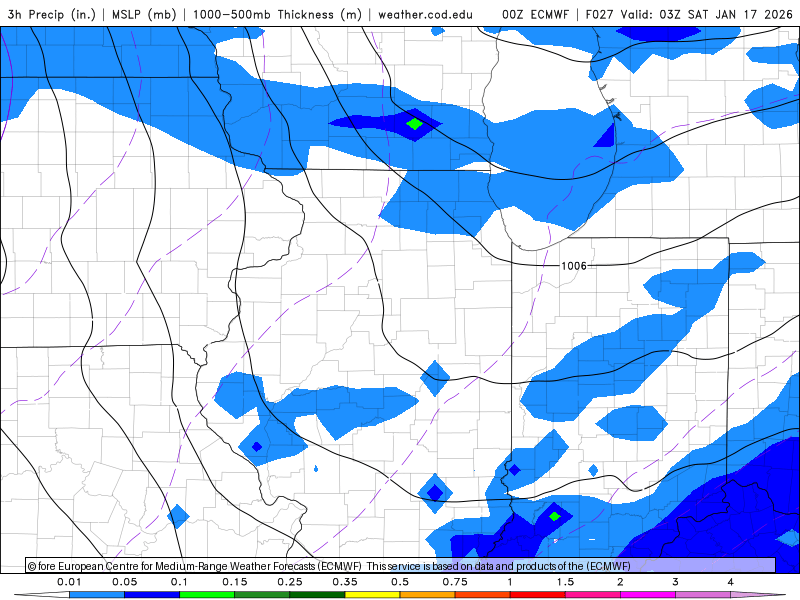Click the 0.05 legend value
Screen dimensions: 800x600
coord(124,582)
